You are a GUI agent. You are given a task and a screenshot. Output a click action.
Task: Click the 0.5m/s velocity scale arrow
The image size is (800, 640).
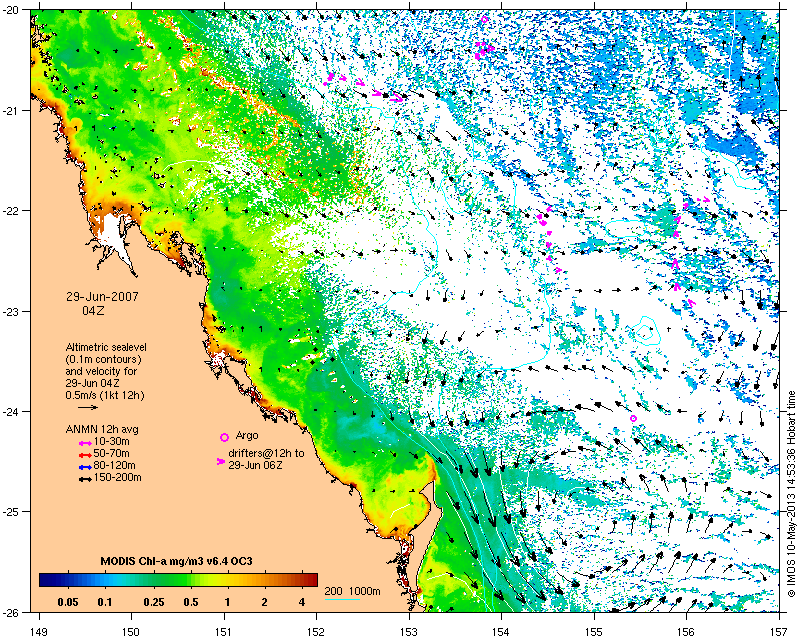(x=88, y=407)
